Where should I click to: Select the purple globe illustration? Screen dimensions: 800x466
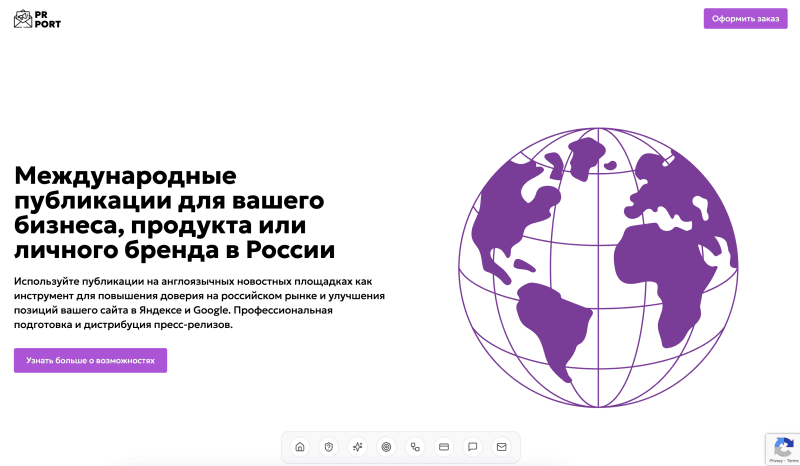[598, 267]
